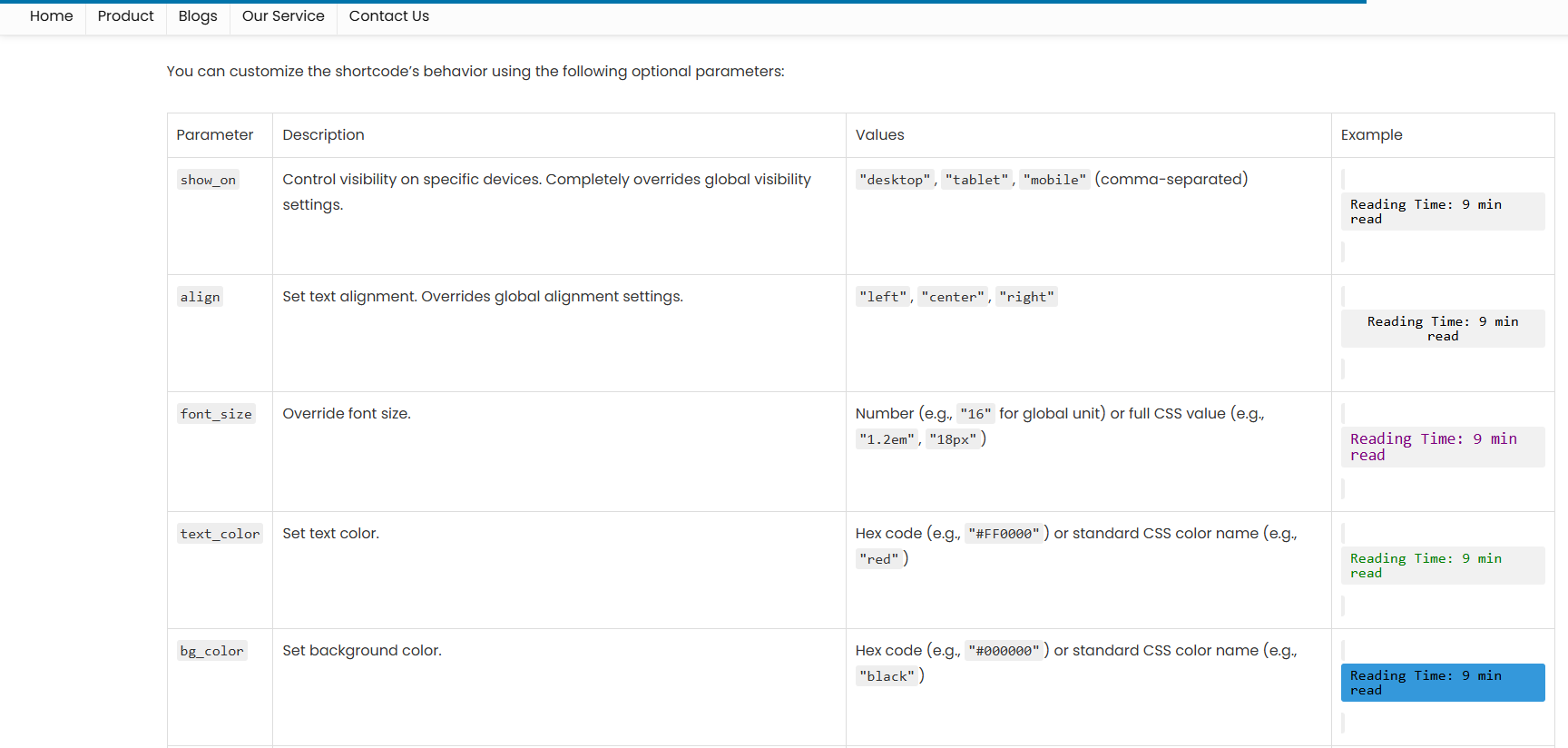Viewport: 1568px width, 748px height.
Task: Click the blue background Reading Time example
Action: coord(1443,683)
